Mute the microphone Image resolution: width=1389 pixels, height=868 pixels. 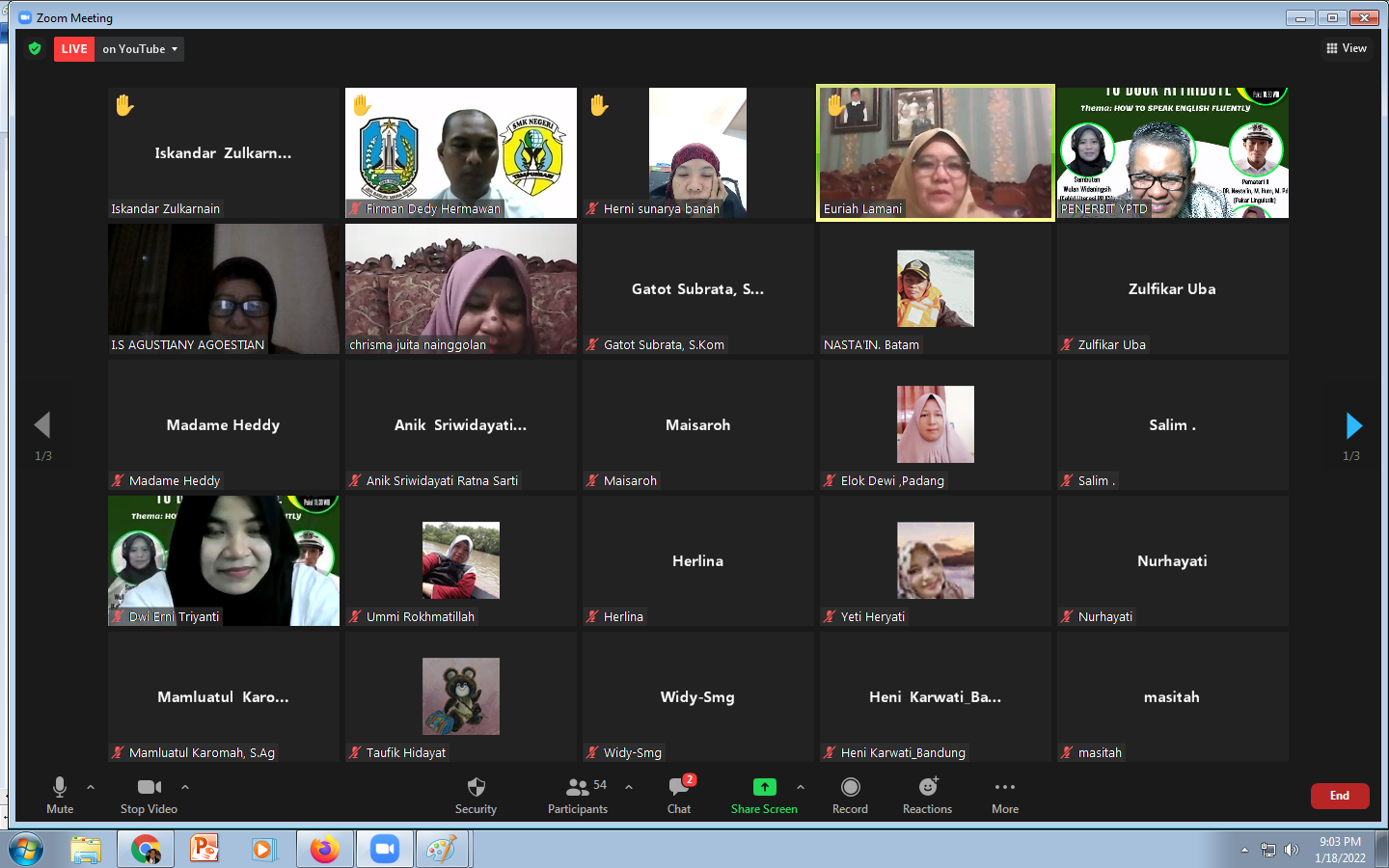click(60, 796)
